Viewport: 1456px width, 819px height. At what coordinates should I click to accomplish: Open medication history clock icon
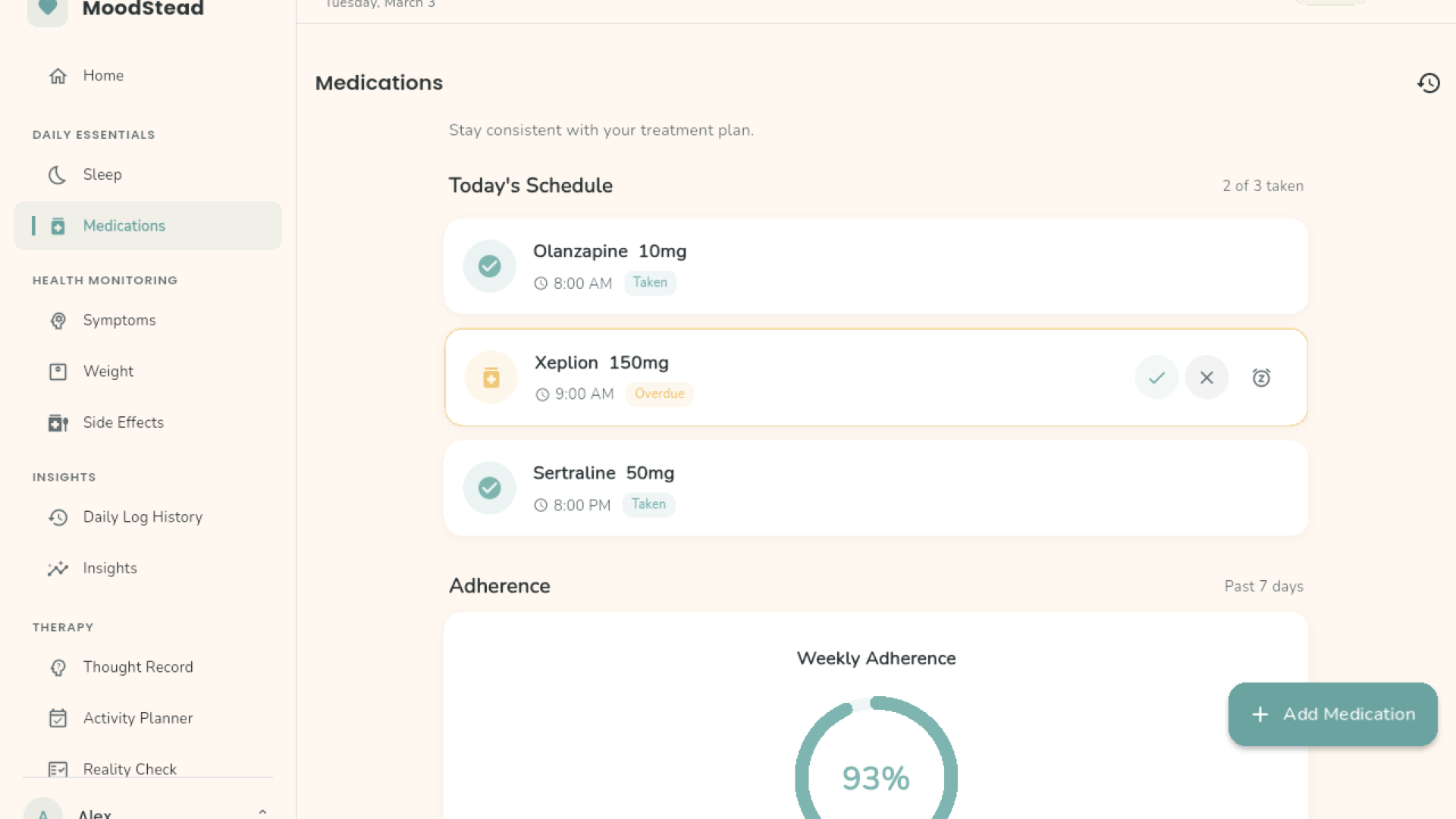pyautogui.click(x=1429, y=83)
